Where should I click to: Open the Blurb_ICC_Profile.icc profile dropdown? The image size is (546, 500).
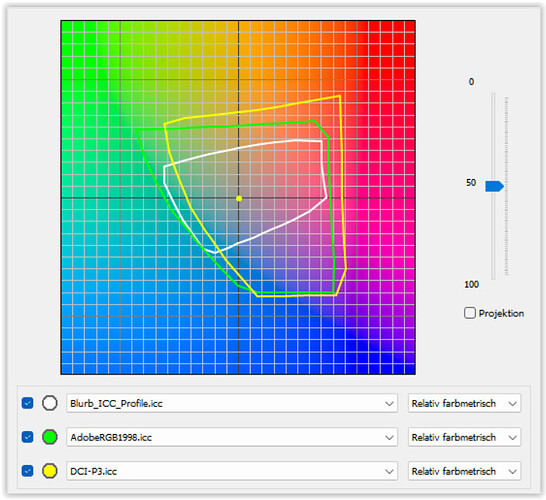[232, 403]
